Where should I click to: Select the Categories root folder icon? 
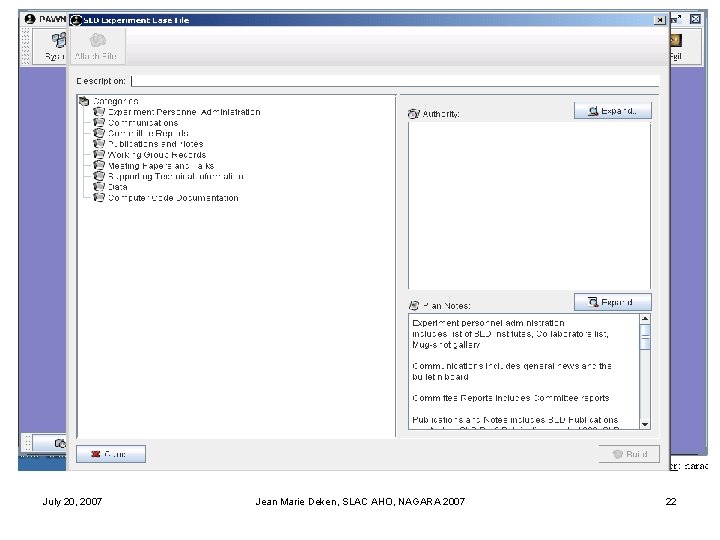pyautogui.click(x=84, y=101)
